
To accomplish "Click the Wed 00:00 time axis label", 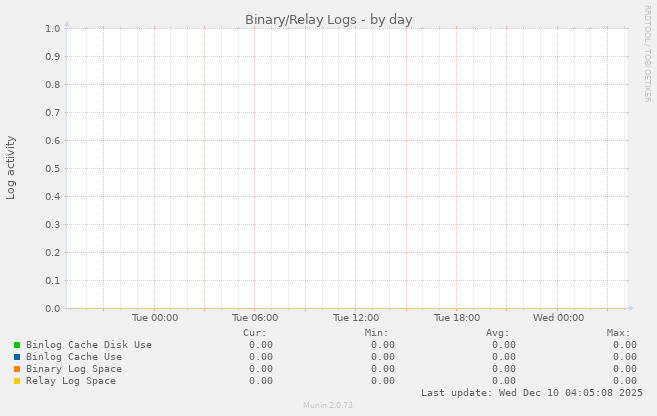I will point(559,318).
